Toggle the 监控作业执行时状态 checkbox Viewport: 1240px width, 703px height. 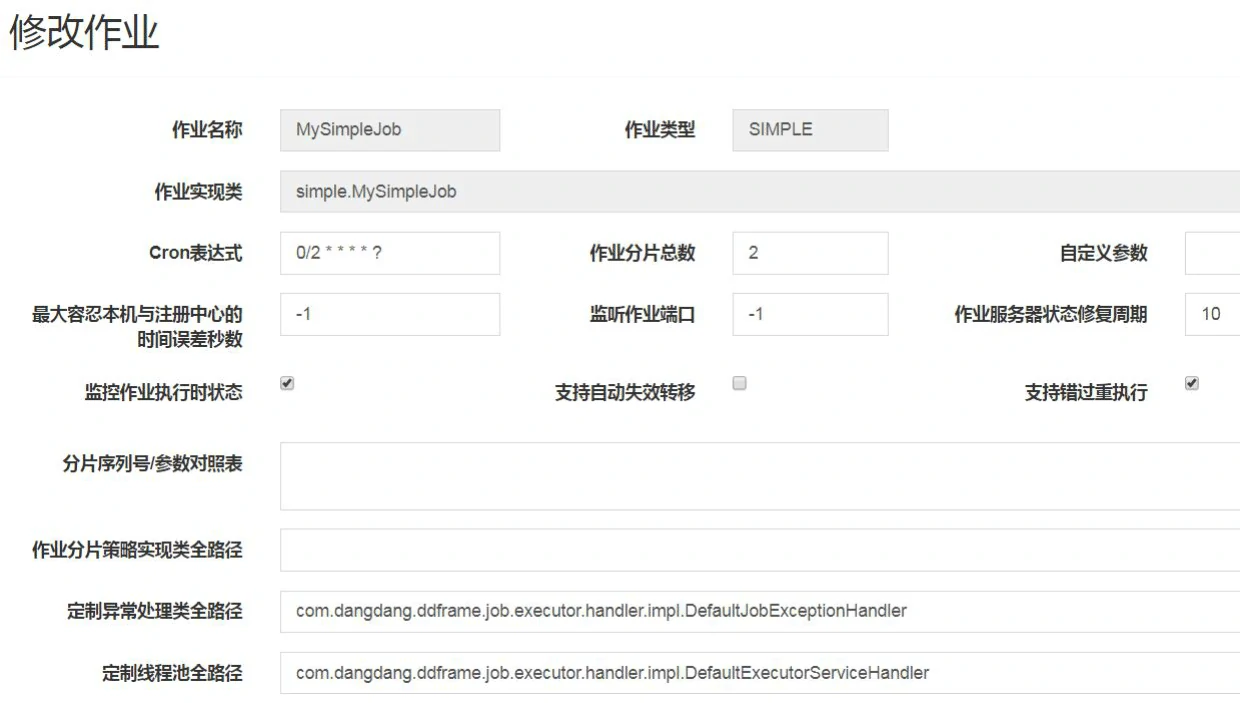(287, 383)
